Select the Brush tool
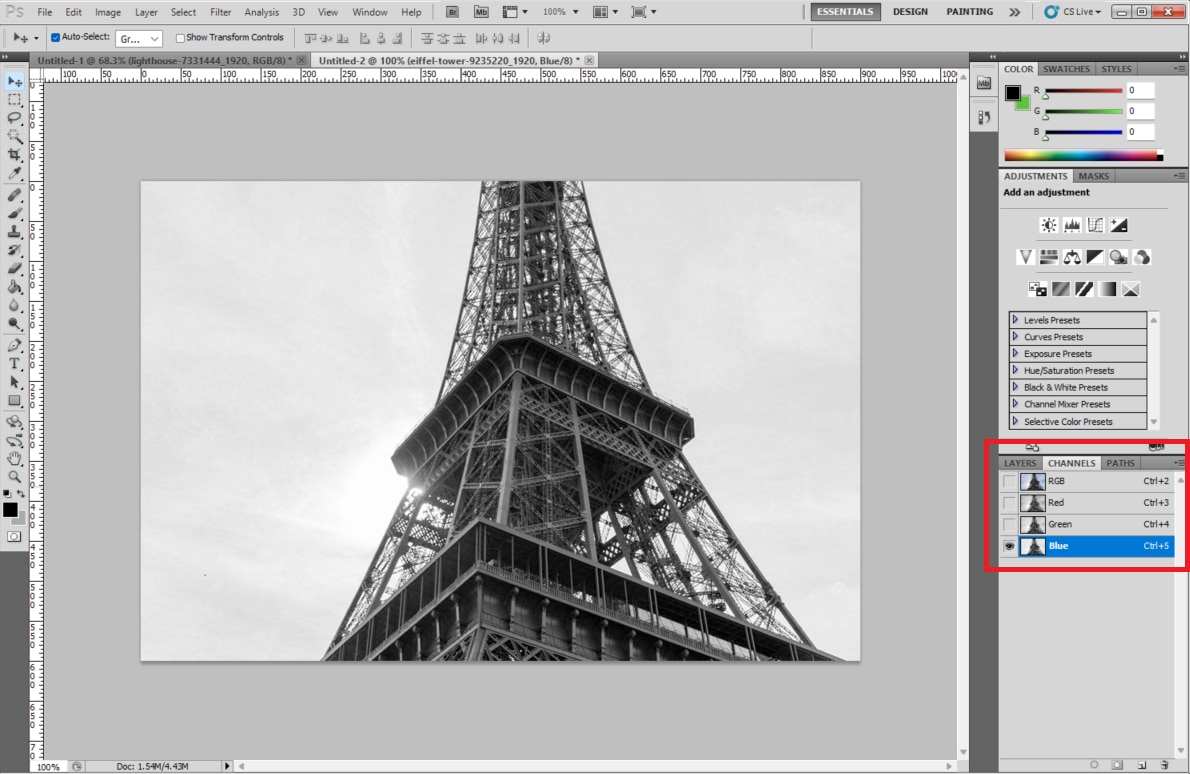1190x774 pixels. tap(14, 213)
